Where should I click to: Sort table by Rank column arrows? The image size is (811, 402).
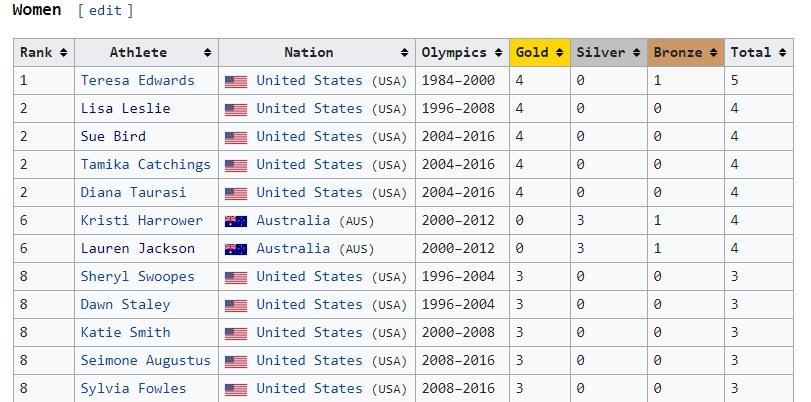[x=64, y=53]
